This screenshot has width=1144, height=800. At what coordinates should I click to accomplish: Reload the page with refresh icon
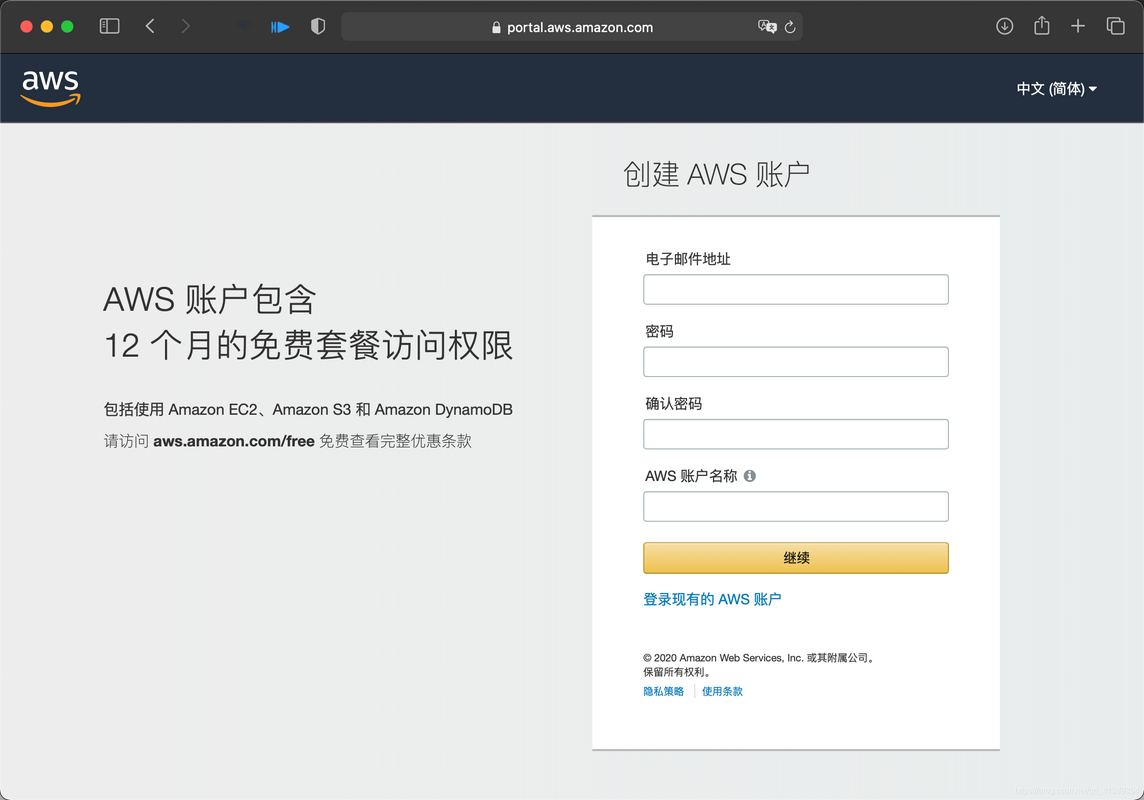coord(790,27)
